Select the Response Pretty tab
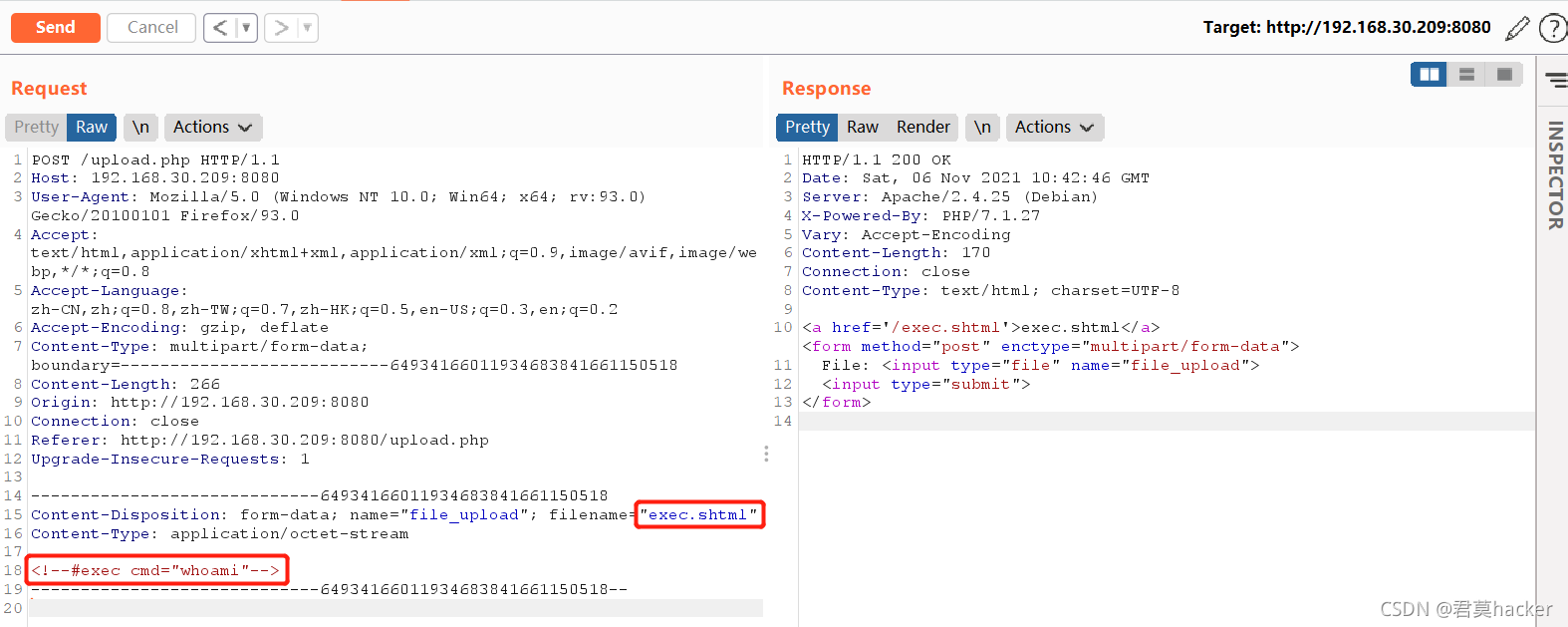The height and width of the screenshot is (627, 1568). click(x=807, y=128)
